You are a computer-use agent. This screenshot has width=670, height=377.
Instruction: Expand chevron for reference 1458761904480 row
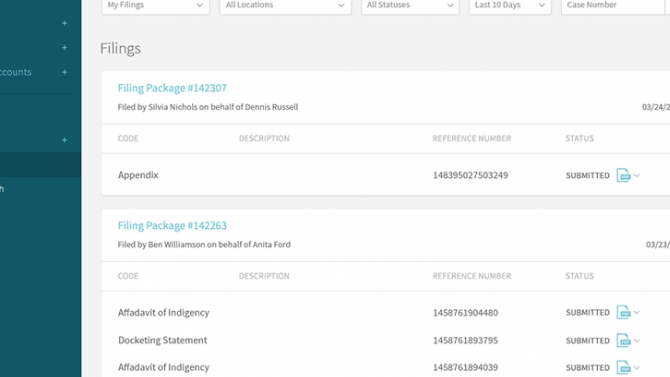tap(637, 312)
